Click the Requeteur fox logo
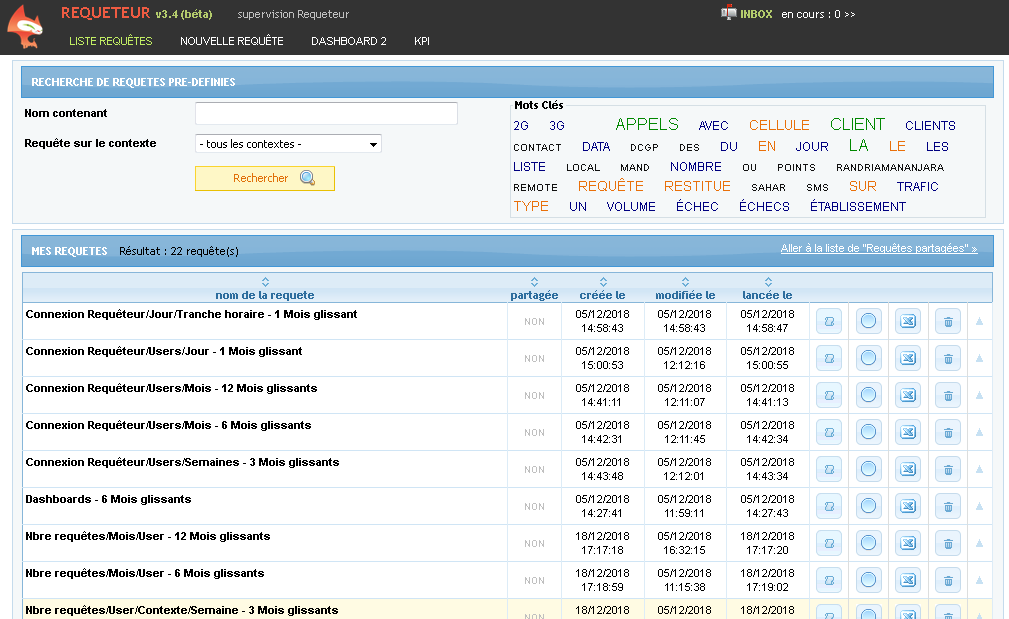 tap(25, 27)
